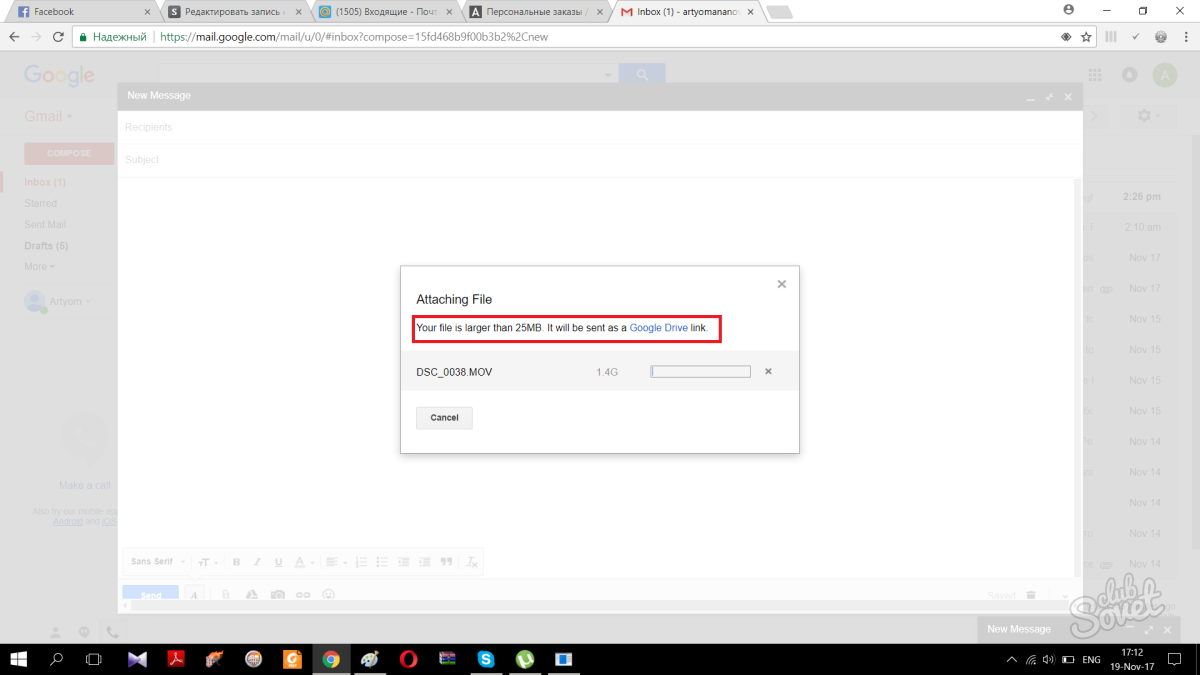Viewport: 1200px width, 675px height.
Task: Toggle bold formatting
Action: [237, 562]
